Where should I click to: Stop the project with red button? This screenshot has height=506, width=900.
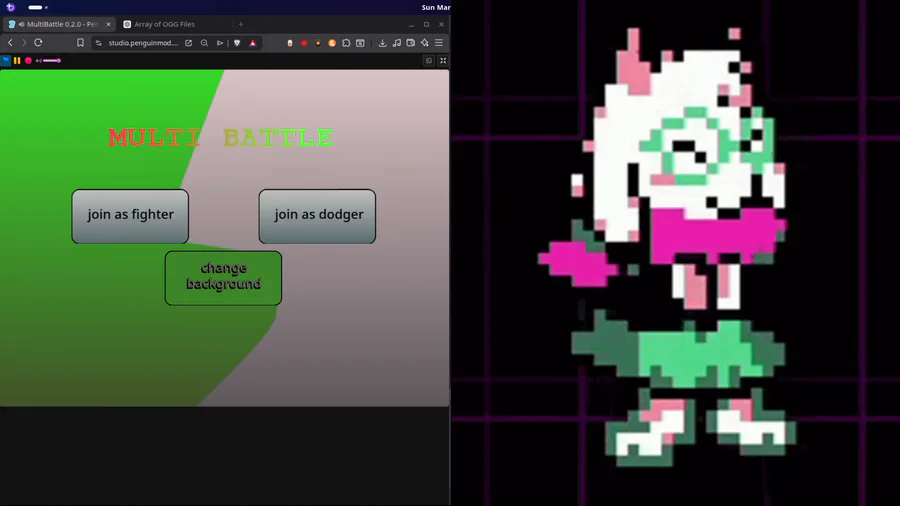[28, 60]
